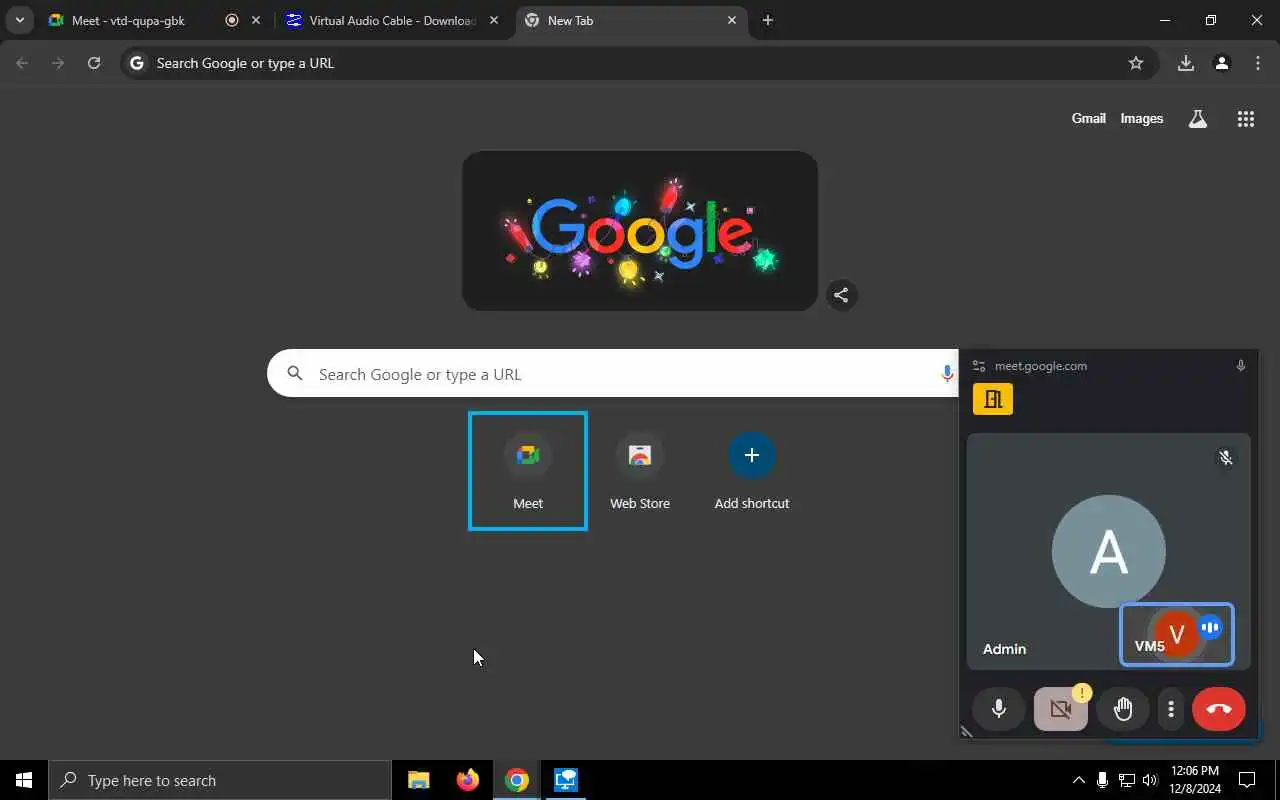This screenshot has height=800, width=1280.
Task: Click the tray microphone icon
Action: click(x=1102, y=780)
